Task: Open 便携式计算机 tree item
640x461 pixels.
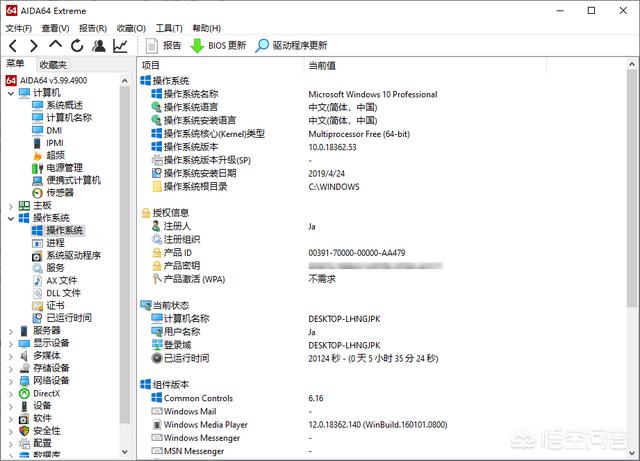Action: point(67,180)
